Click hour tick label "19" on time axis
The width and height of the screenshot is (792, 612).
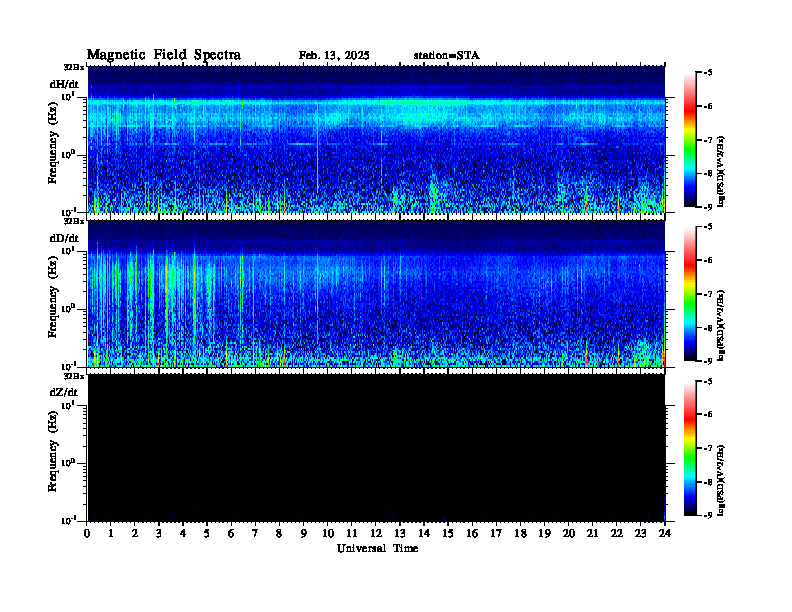544,534
